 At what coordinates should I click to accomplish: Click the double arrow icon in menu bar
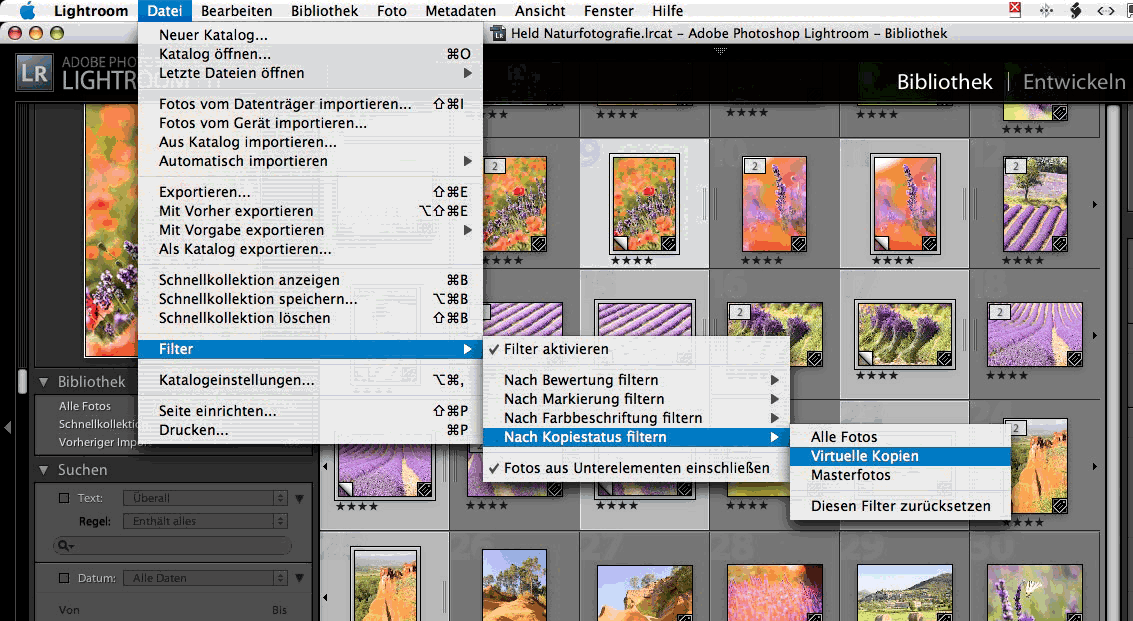(1106, 11)
